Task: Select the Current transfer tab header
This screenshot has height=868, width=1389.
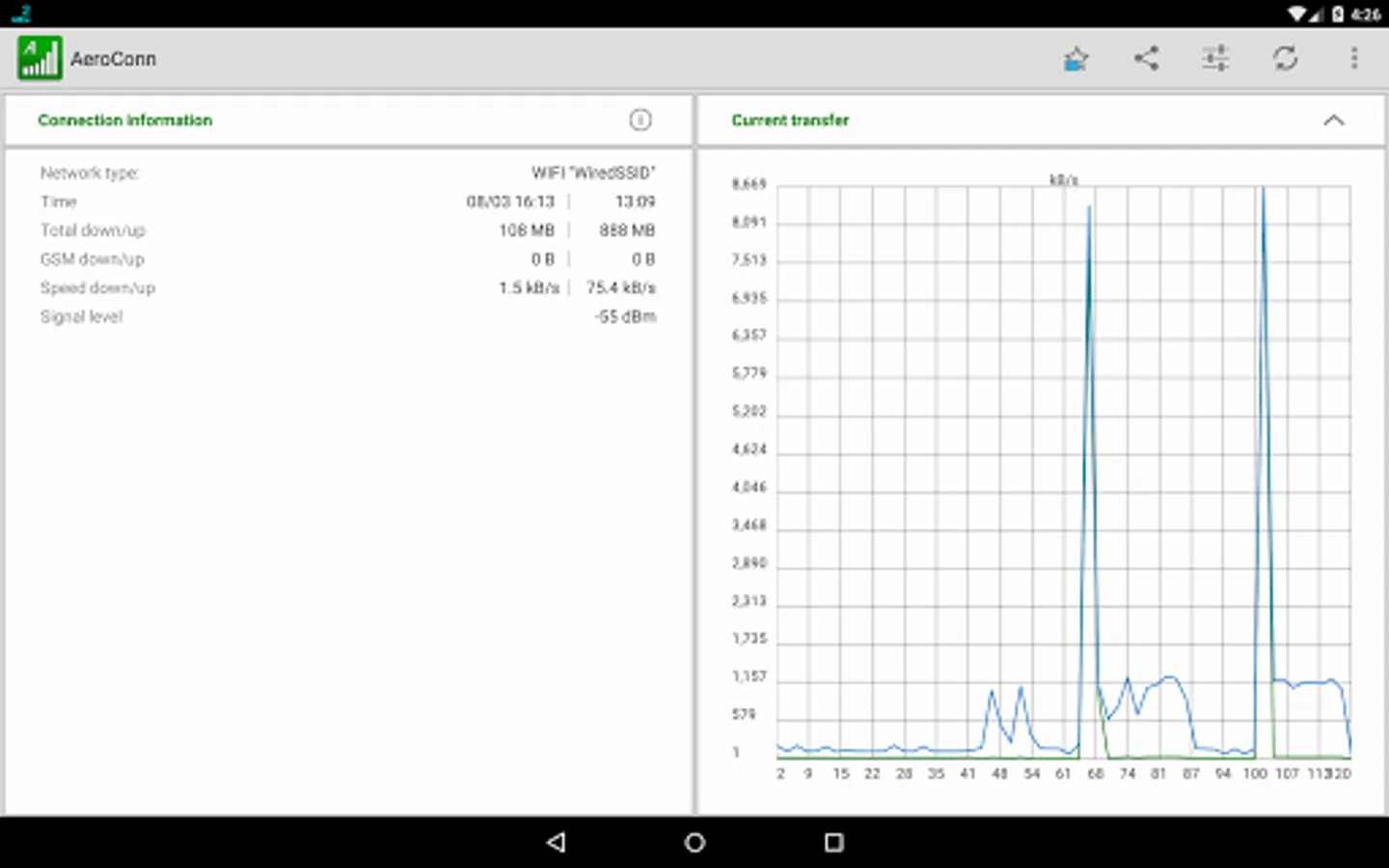Action: 790,120
